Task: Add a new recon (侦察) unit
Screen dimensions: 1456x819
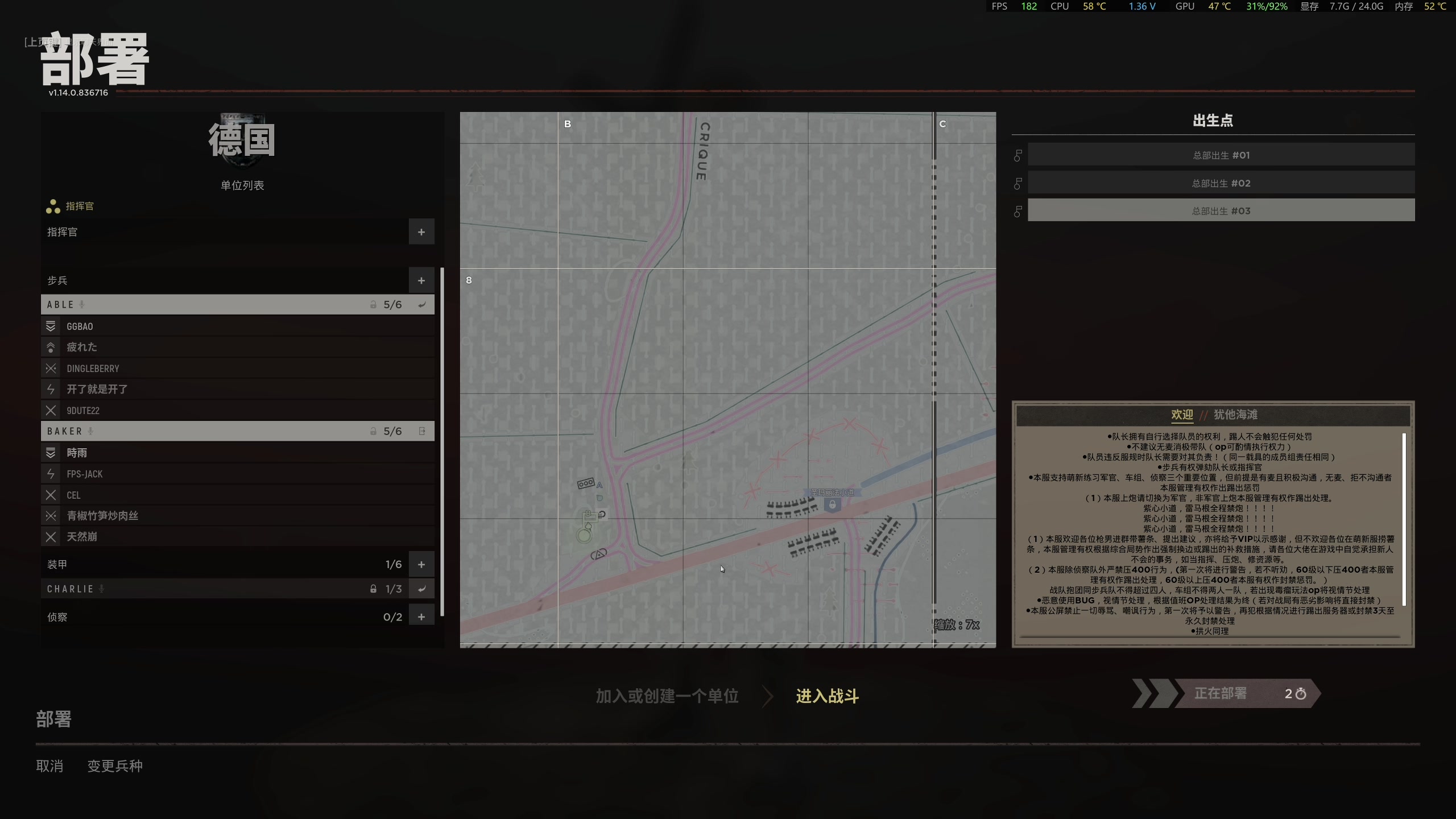Action: click(421, 617)
